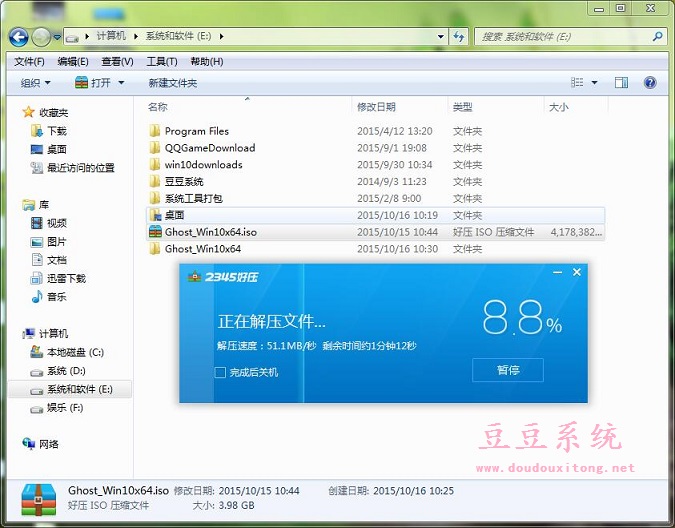Select the Ghost_Win10x64.iso file icon
Image resolution: width=675 pixels, height=528 pixels.
pyautogui.click(x=155, y=232)
